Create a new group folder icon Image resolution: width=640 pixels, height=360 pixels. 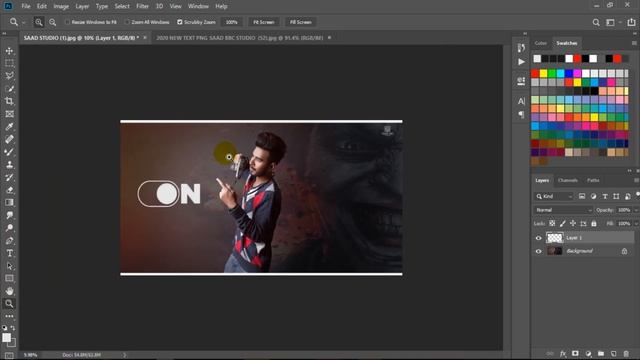(600, 353)
